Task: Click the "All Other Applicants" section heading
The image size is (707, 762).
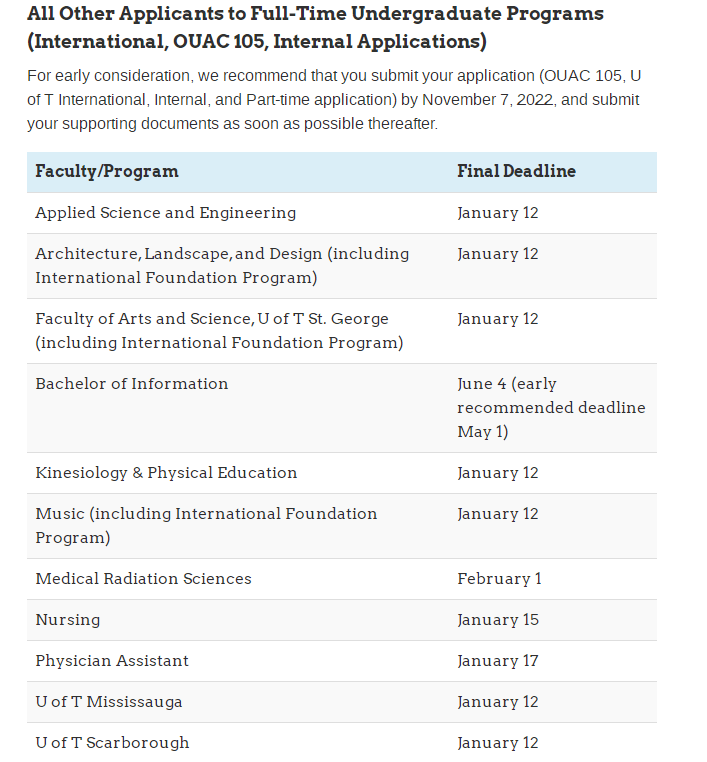Action: click(315, 28)
